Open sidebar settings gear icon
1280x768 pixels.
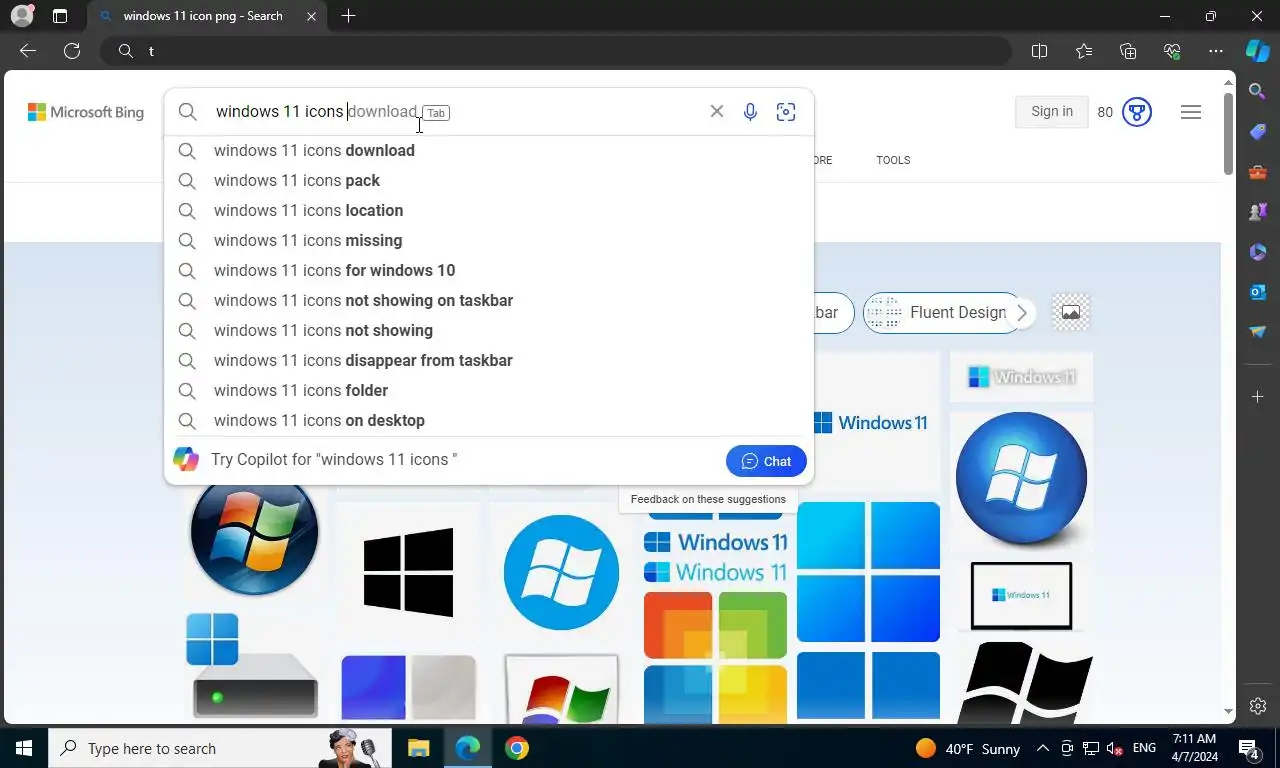click(1258, 706)
